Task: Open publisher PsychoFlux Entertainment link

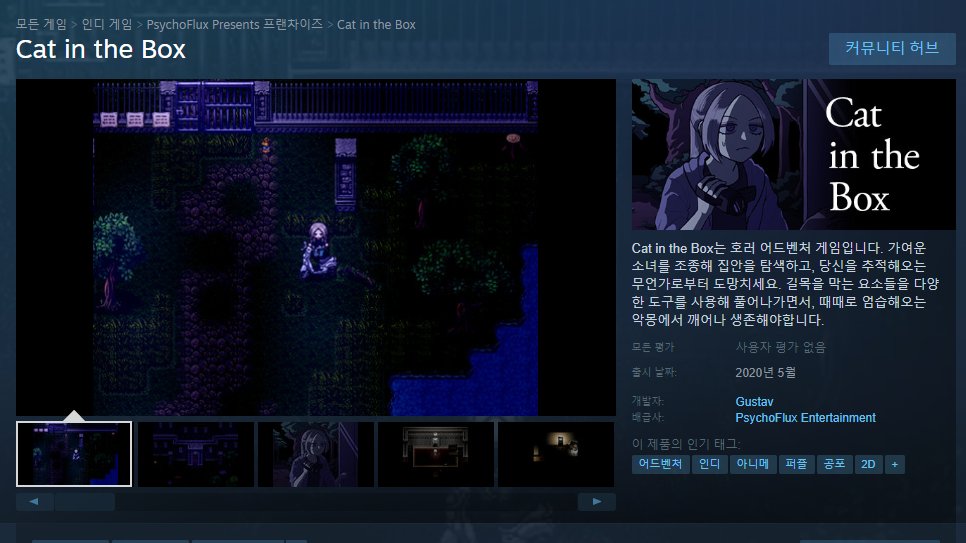Action: [805, 418]
